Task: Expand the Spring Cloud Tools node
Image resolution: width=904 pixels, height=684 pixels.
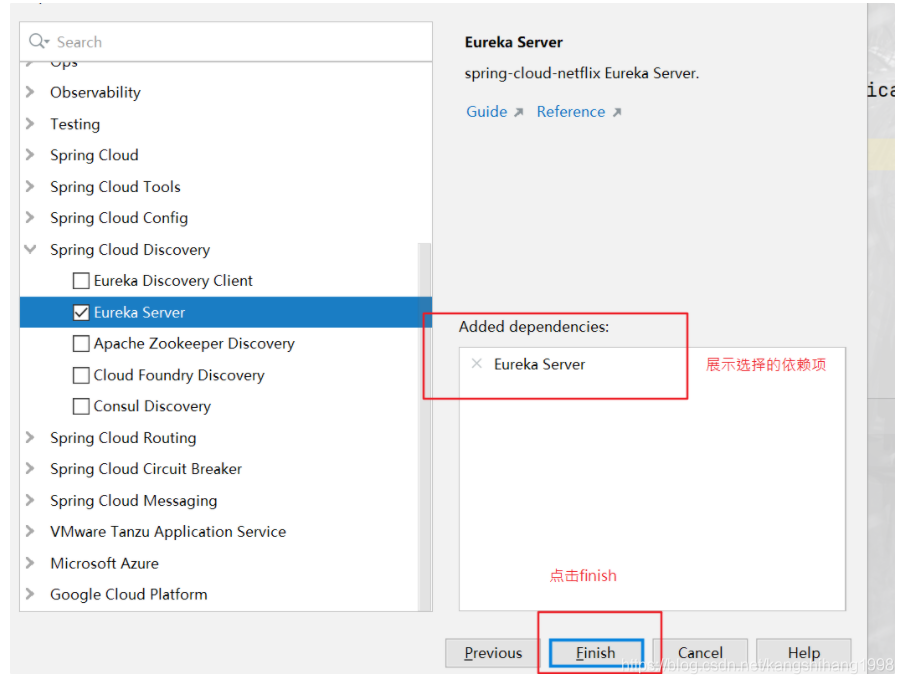Action: [x=31, y=186]
